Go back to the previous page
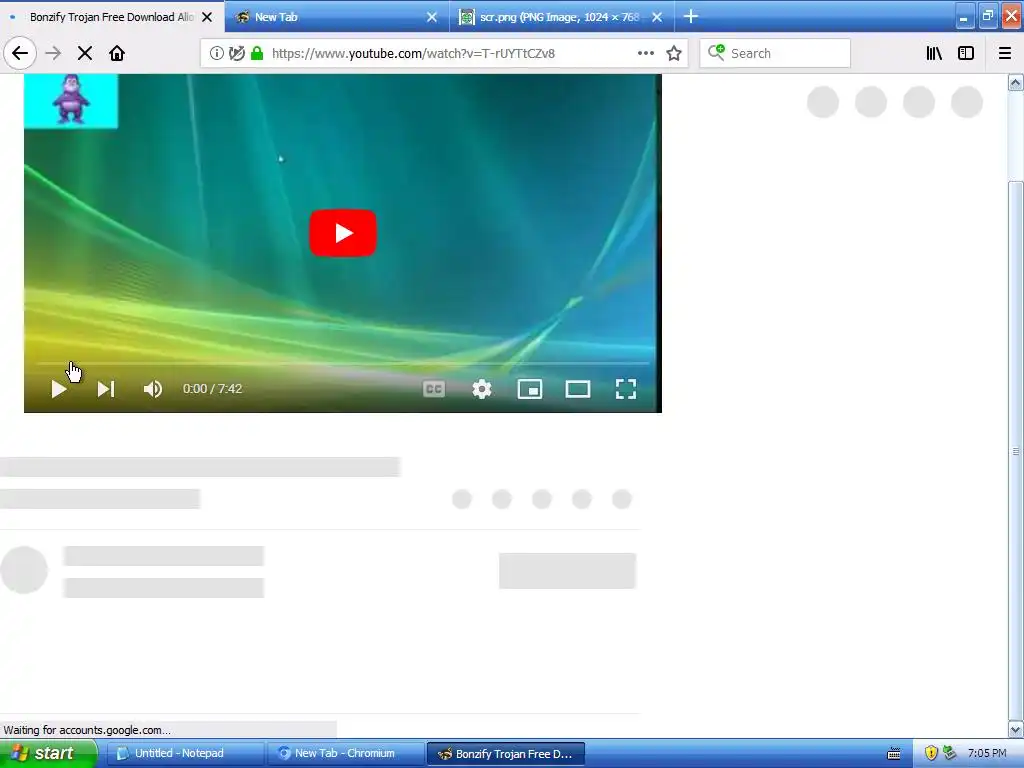Image resolution: width=1024 pixels, height=768 pixels. [x=20, y=53]
